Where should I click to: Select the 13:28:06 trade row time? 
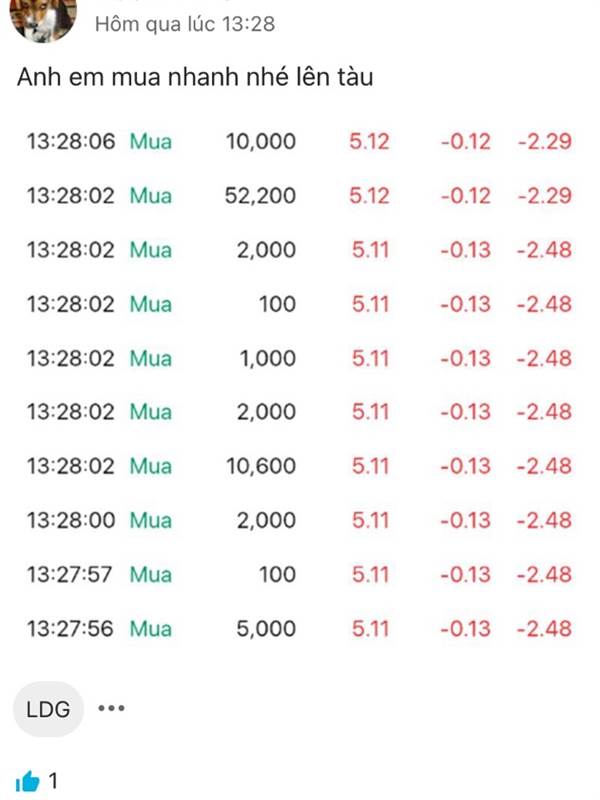(71, 141)
